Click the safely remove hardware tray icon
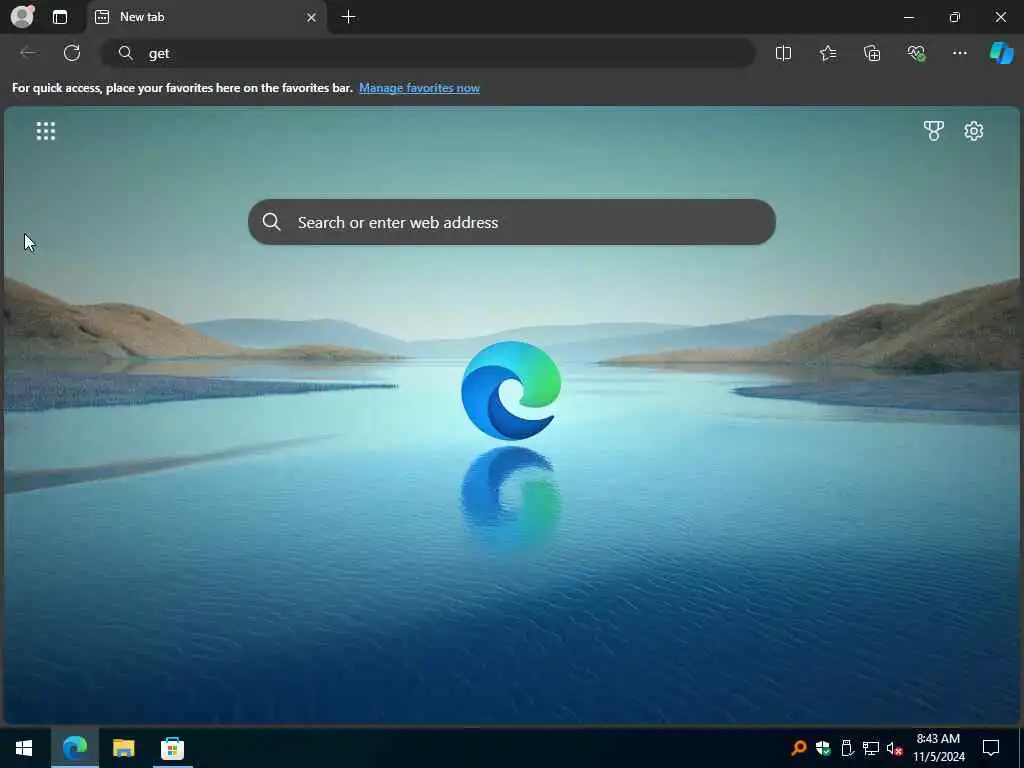This screenshot has height=768, width=1024. click(847, 748)
